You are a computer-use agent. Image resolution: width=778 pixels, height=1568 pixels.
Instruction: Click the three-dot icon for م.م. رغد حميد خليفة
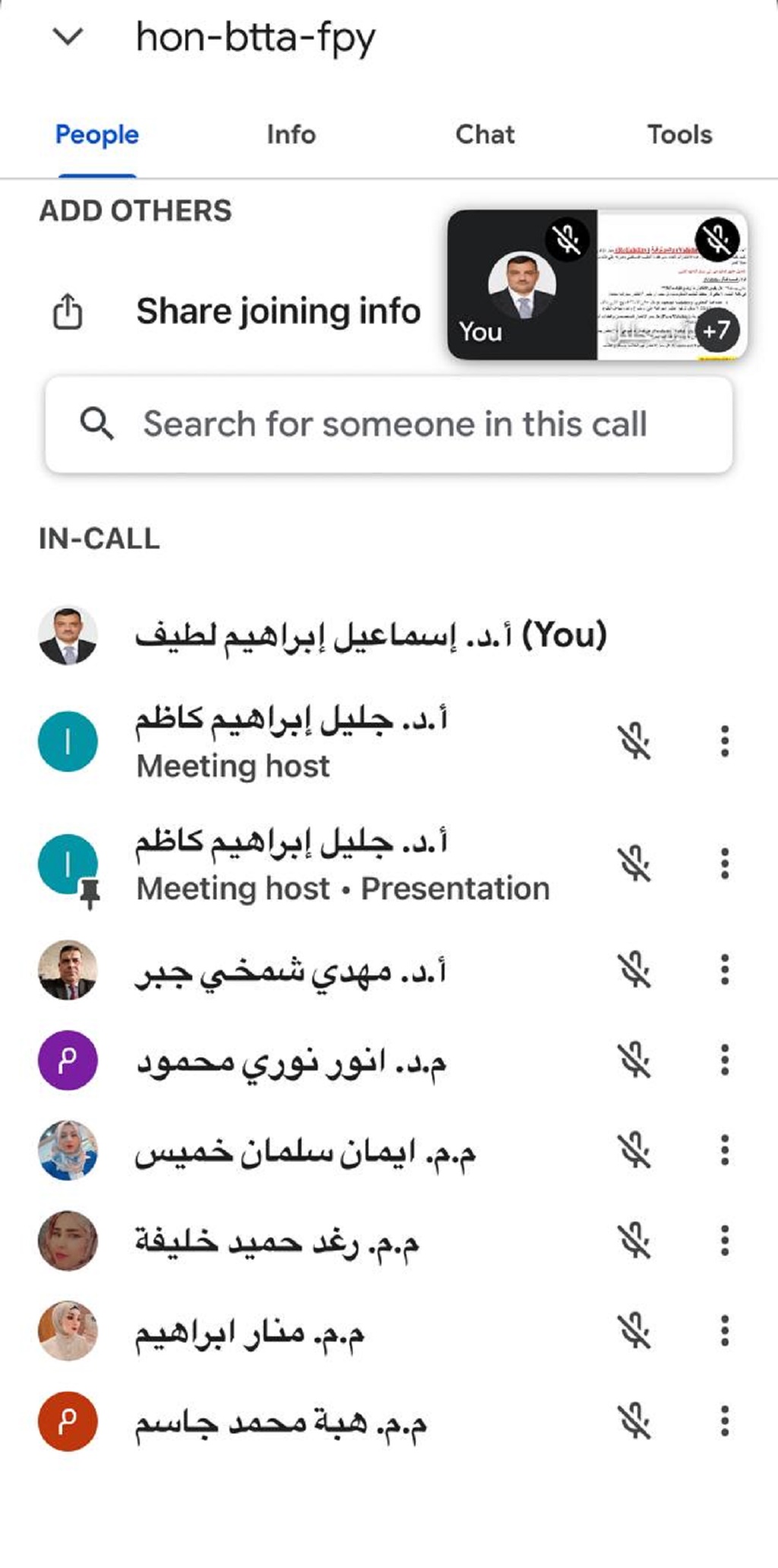pos(725,1241)
